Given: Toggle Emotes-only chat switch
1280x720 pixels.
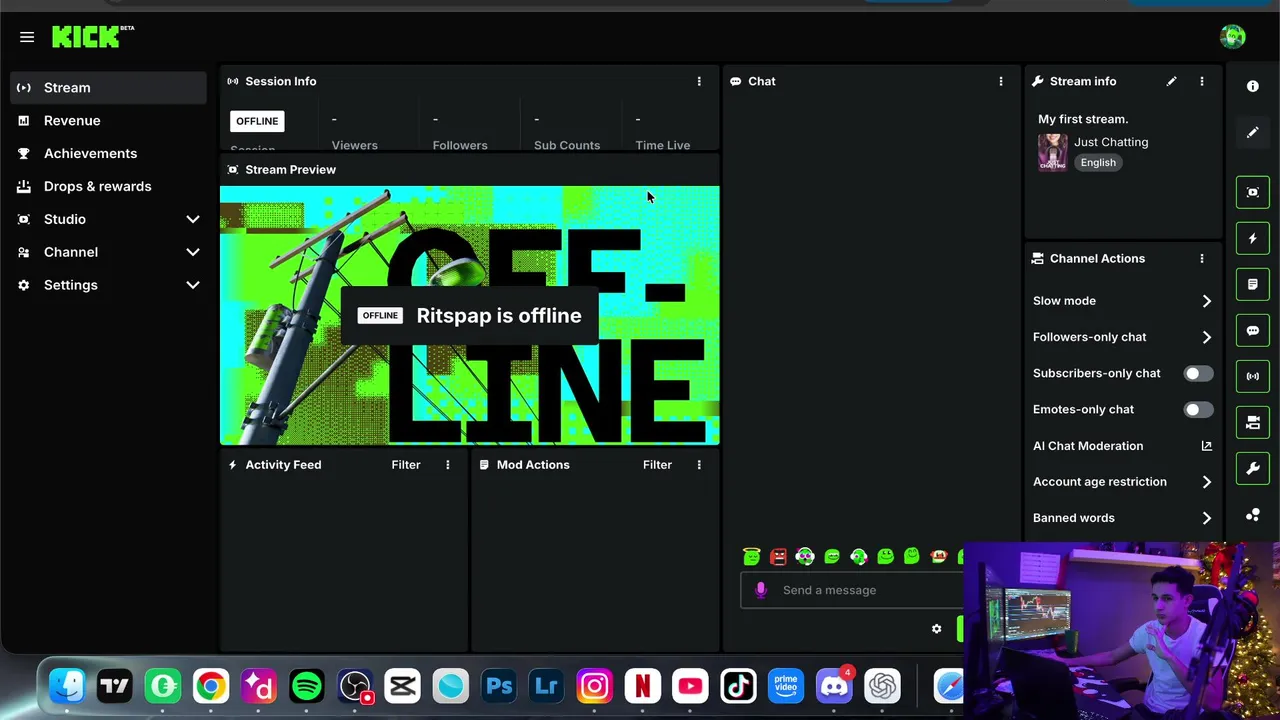Looking at the screenshot, I should pyautogui.click(x=1198, y=409).
